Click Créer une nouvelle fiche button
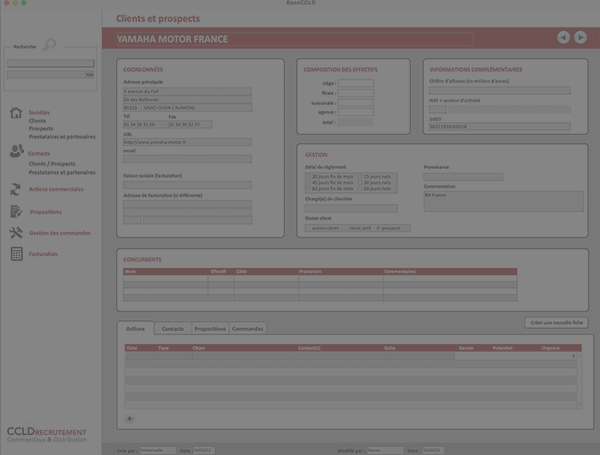 pos(556,323)
